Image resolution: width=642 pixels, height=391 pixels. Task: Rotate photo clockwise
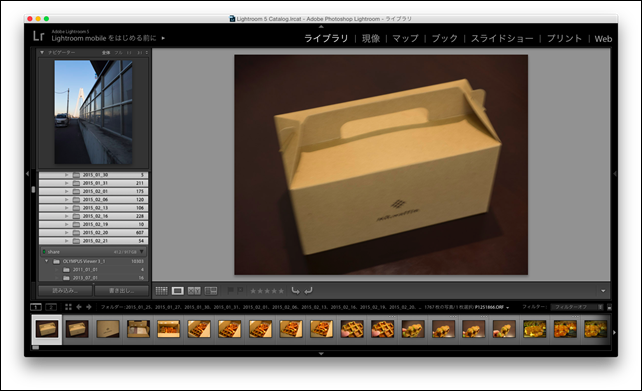click(308, 291)
